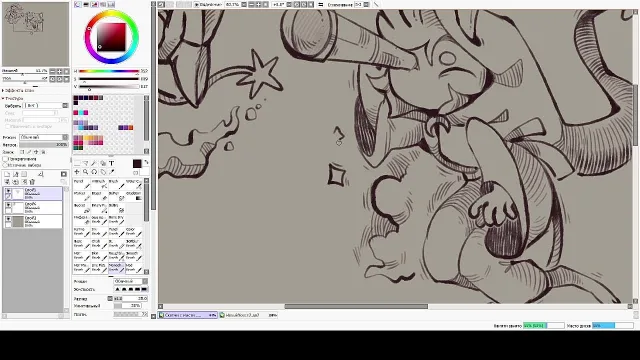Select the Eyedropper color picker tool
Viewport: 640px width, 360px height.
click(x=111, y=172)
